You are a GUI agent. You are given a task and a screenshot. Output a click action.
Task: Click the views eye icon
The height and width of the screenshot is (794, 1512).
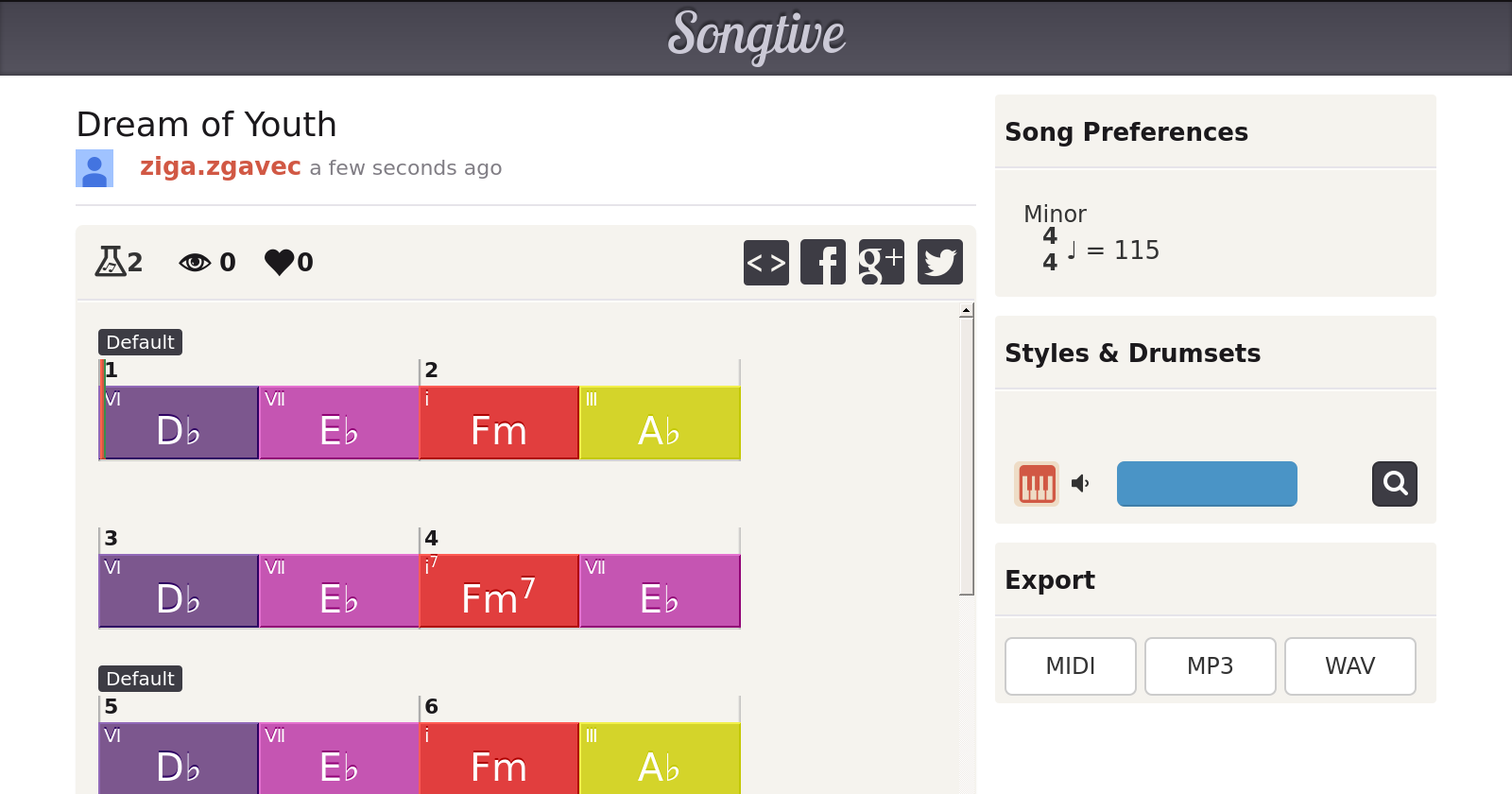coord(195,262)
